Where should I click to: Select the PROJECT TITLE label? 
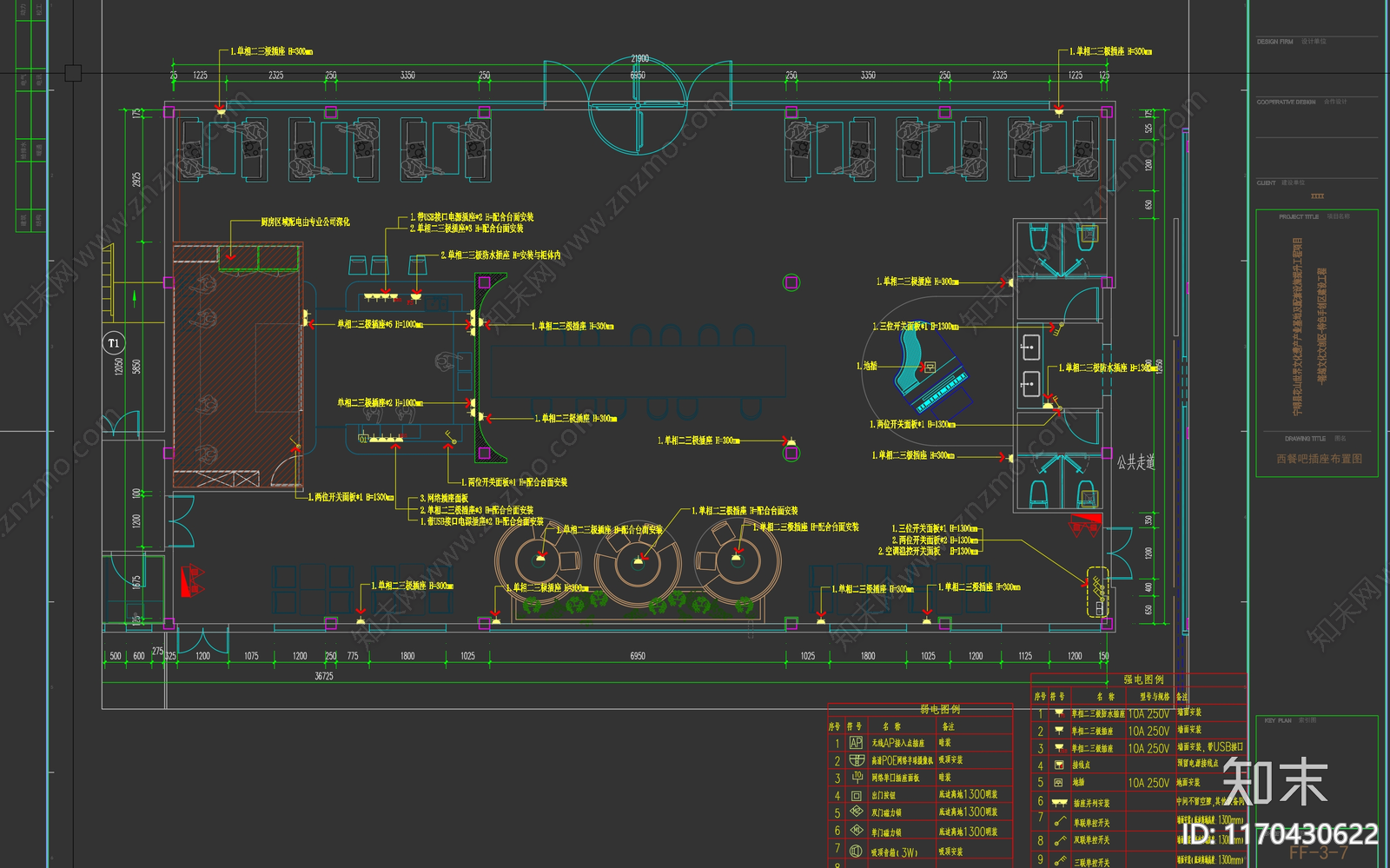click(x=1299, y=216)
